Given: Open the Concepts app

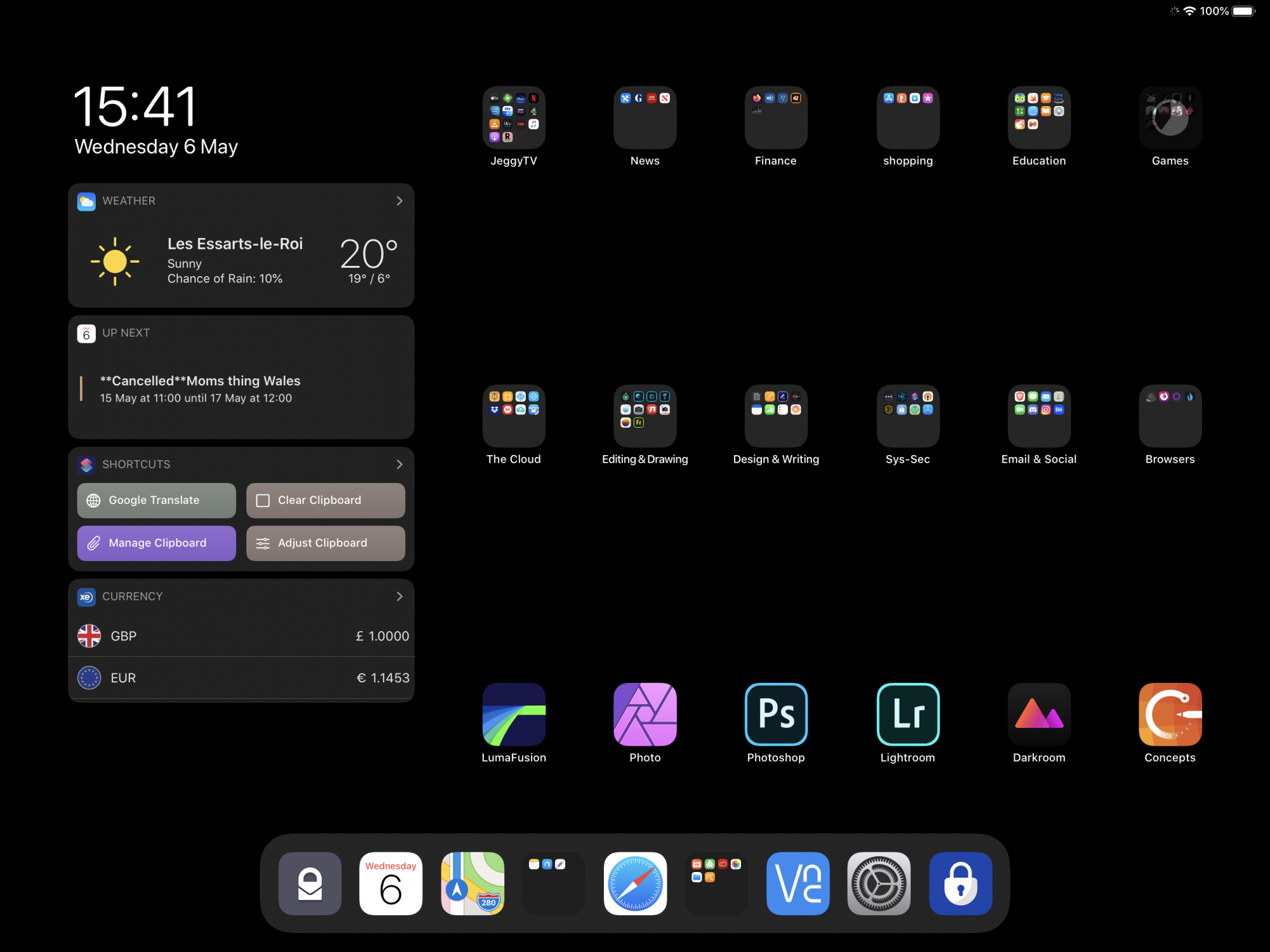Looking at the screenshot, I should pyautogui.click(x=1170, y=714).
